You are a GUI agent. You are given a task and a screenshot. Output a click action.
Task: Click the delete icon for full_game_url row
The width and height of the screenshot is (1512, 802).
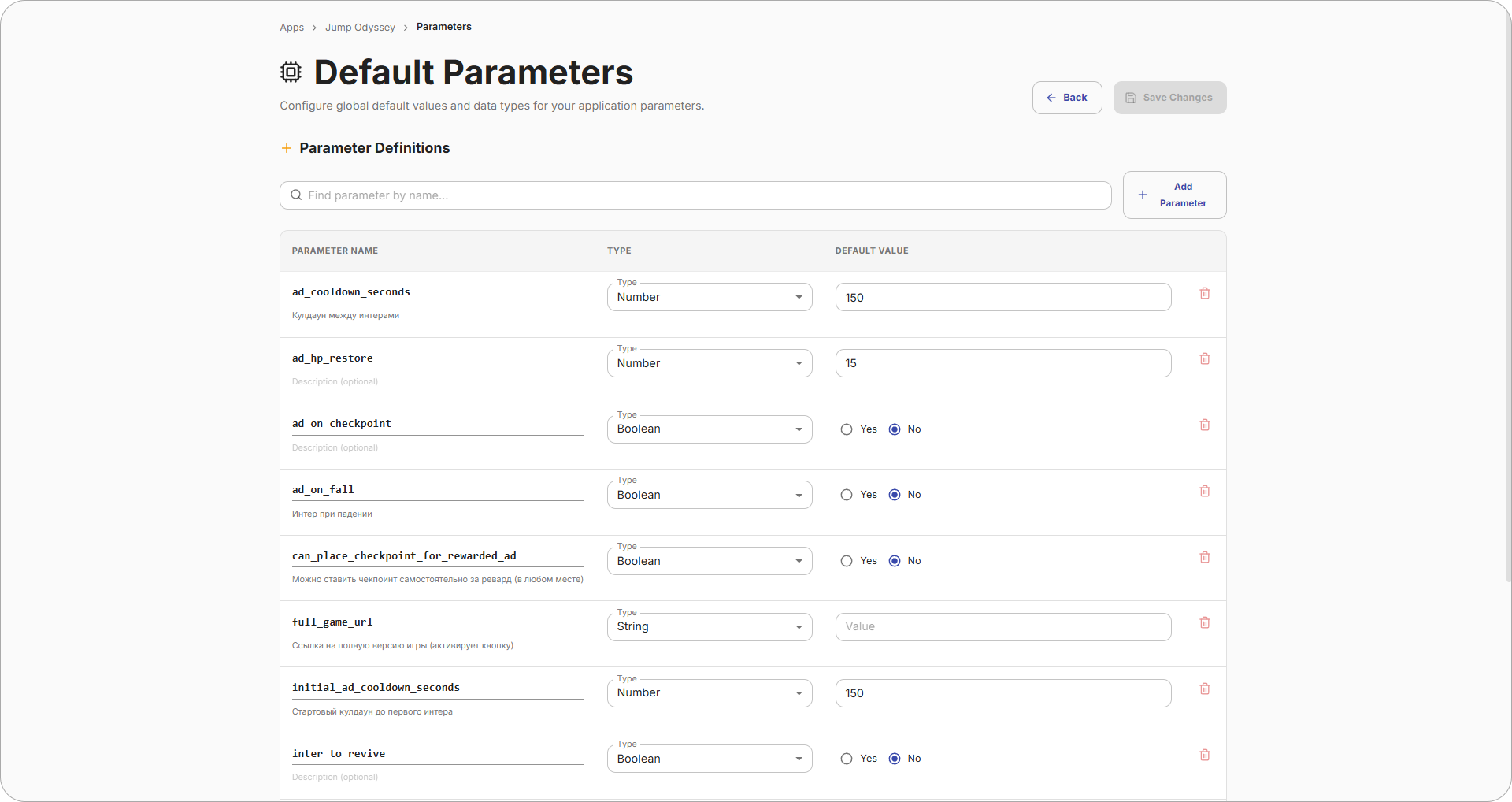pyautogui.click(x=1205, y=622)
